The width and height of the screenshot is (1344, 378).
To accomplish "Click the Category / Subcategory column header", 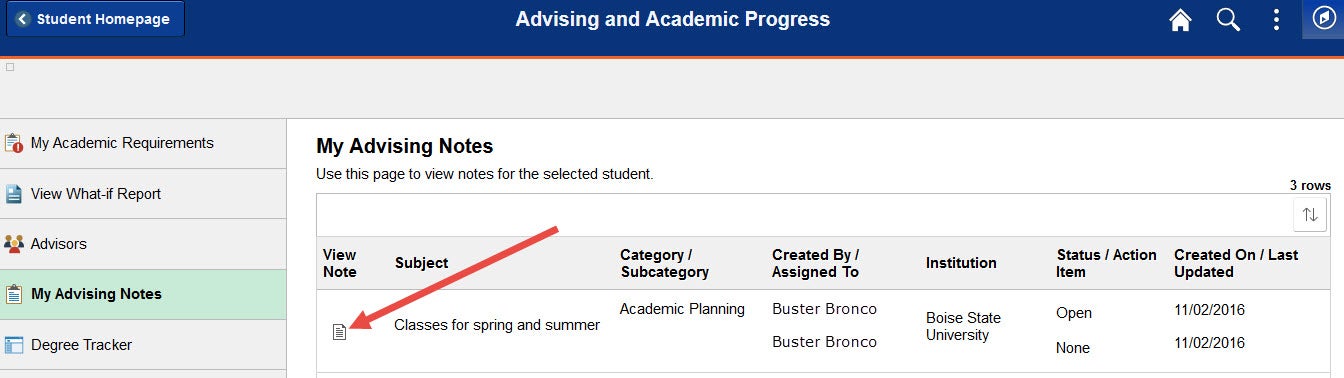I will click(664, 263).
